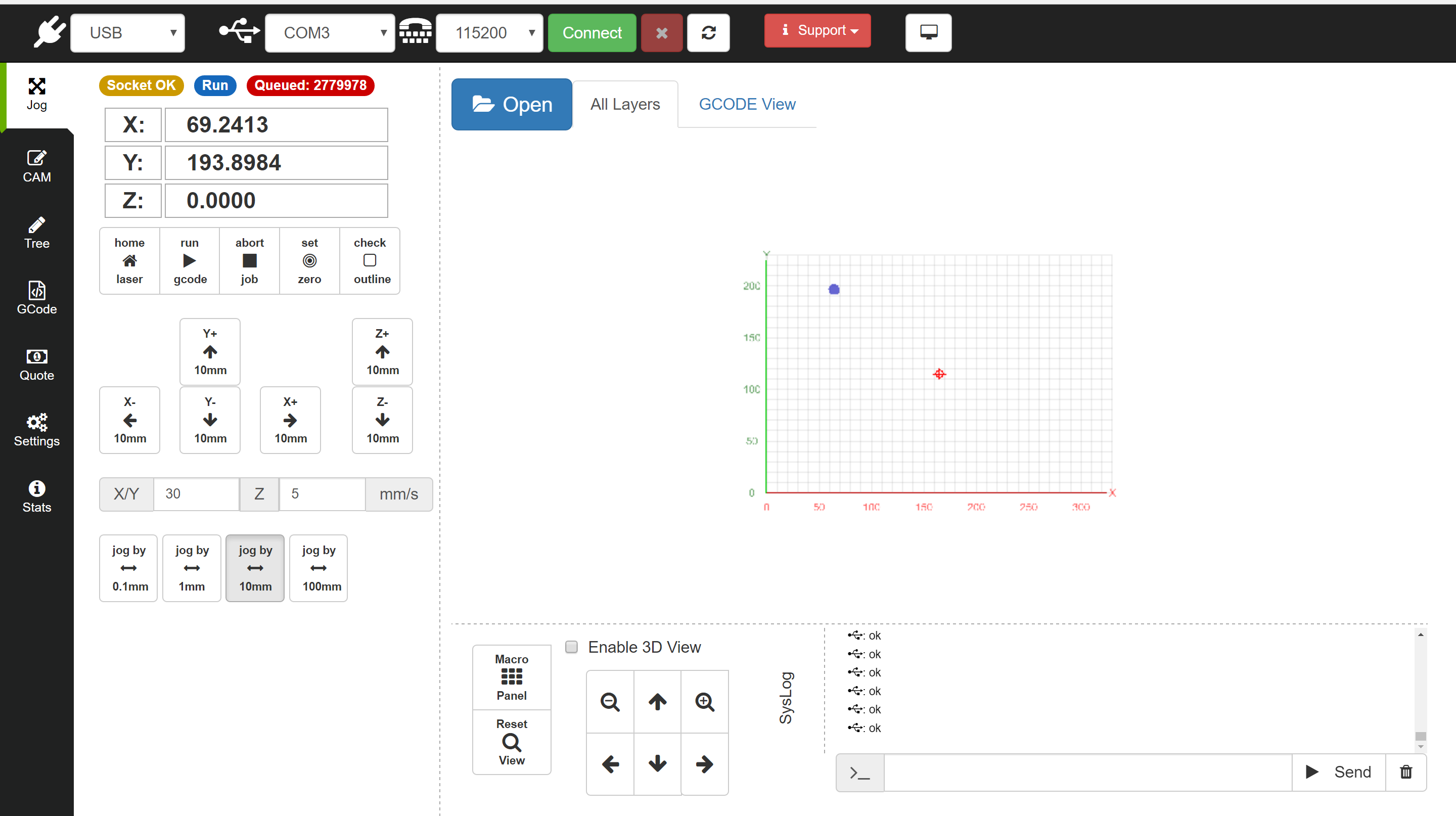Screen dimensions: 1456x816
Task: Zoom out the viewer with minus magnifier
Action: [x=610, y=702]
